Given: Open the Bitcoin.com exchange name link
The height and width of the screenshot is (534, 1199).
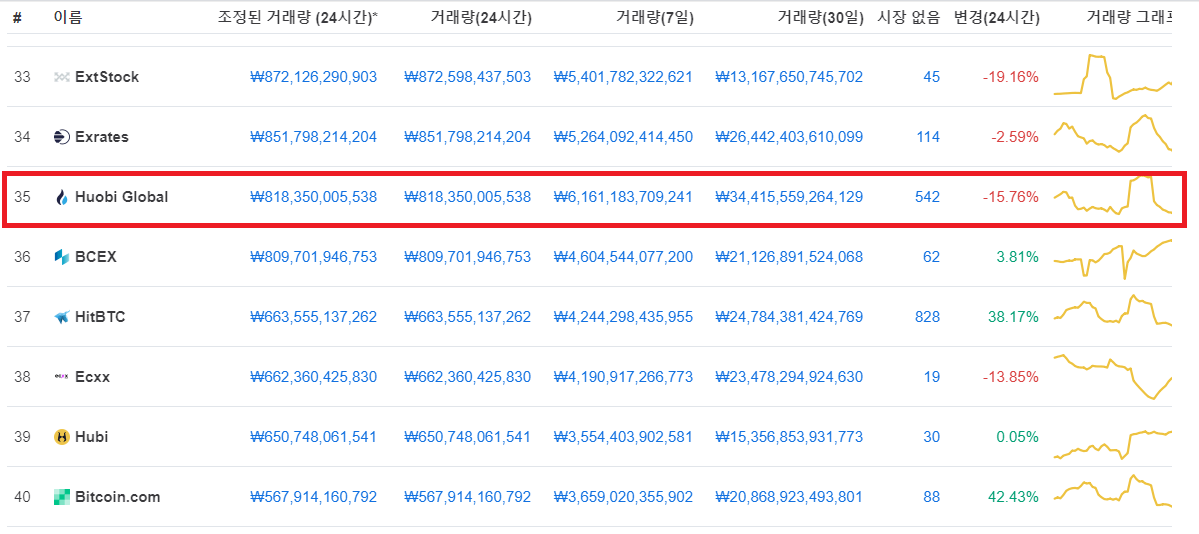Looking at the screenshot, I should (117, 497).
